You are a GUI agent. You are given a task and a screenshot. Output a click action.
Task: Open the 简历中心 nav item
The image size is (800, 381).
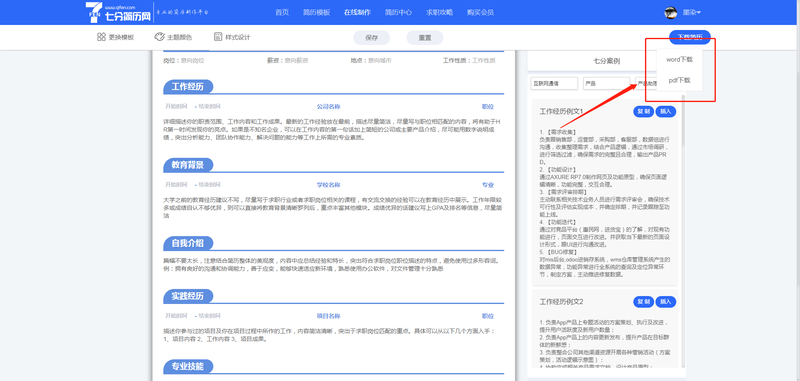(x=398, y=12)
